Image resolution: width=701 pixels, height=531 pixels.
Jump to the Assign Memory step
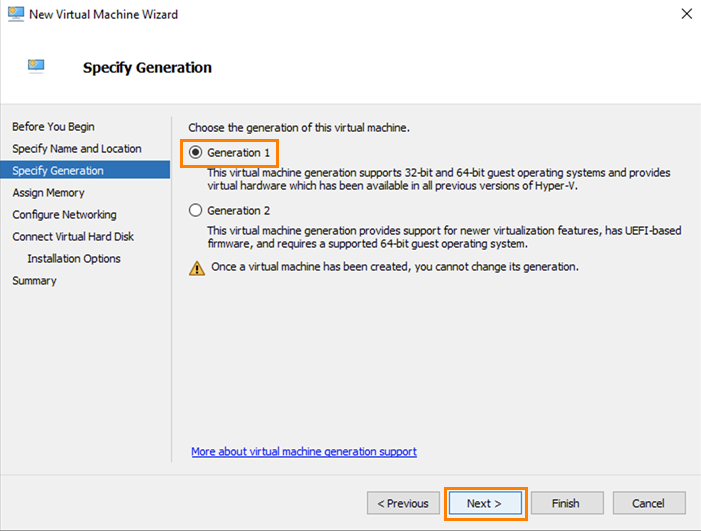click(48, 193)
